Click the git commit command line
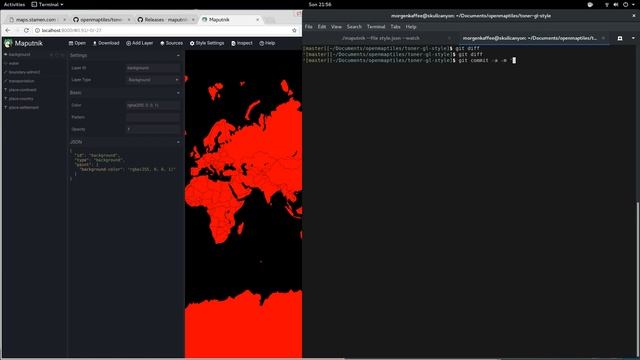 click(410, 60)
